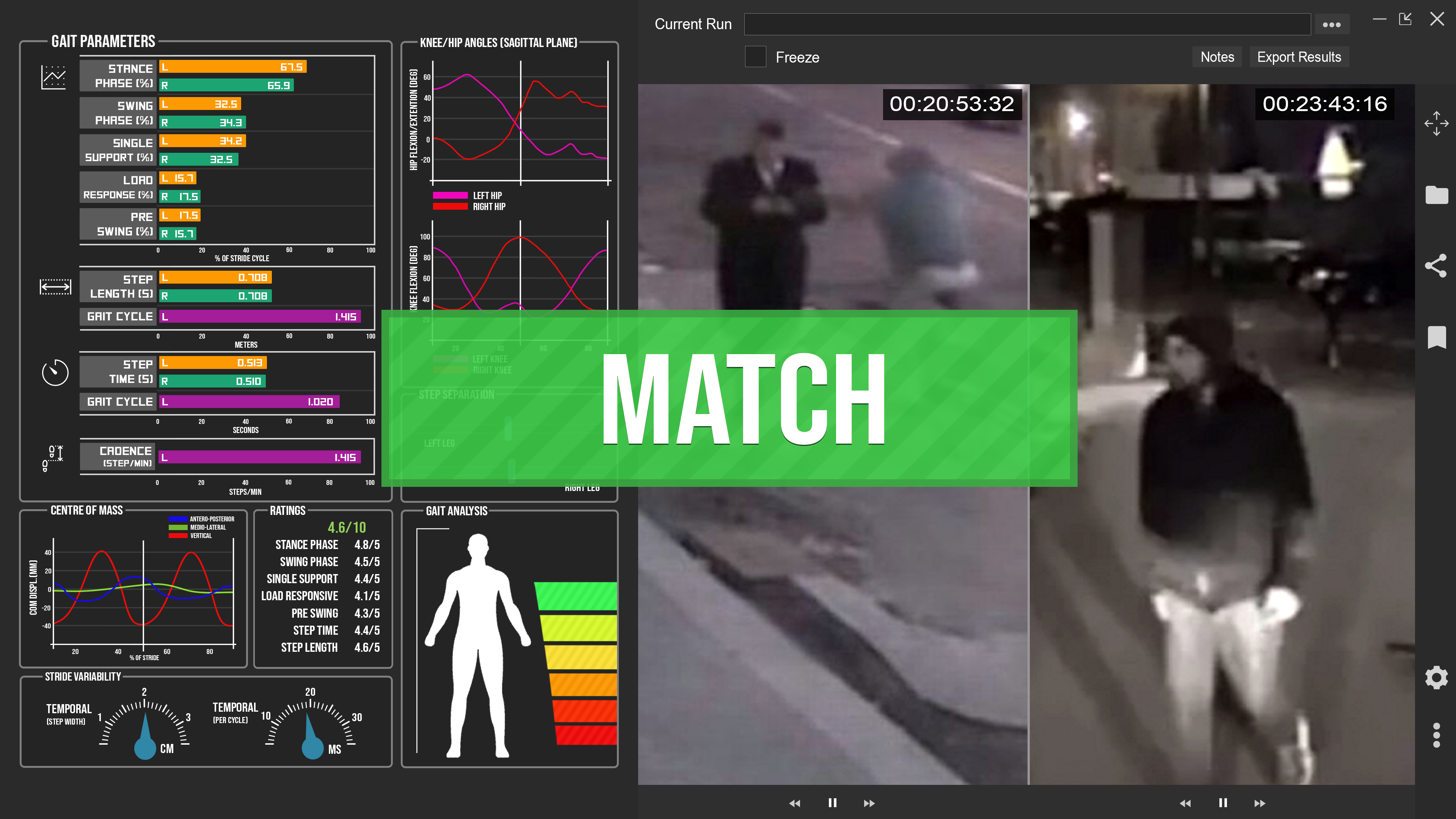
Task: Click the Stance Phase right bar 65.9
Action: pos(226,85)
